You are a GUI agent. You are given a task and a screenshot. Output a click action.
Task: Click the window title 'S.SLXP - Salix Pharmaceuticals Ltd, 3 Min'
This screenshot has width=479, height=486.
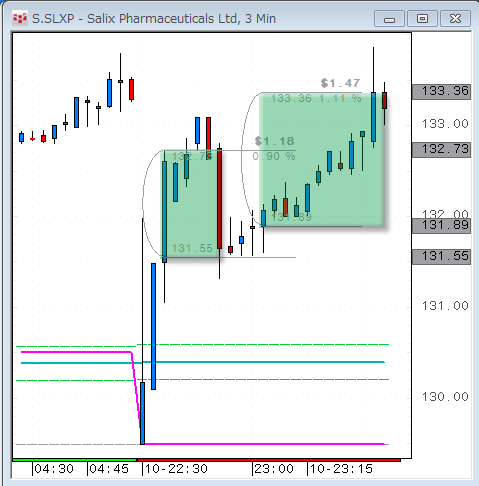point(154,19)
